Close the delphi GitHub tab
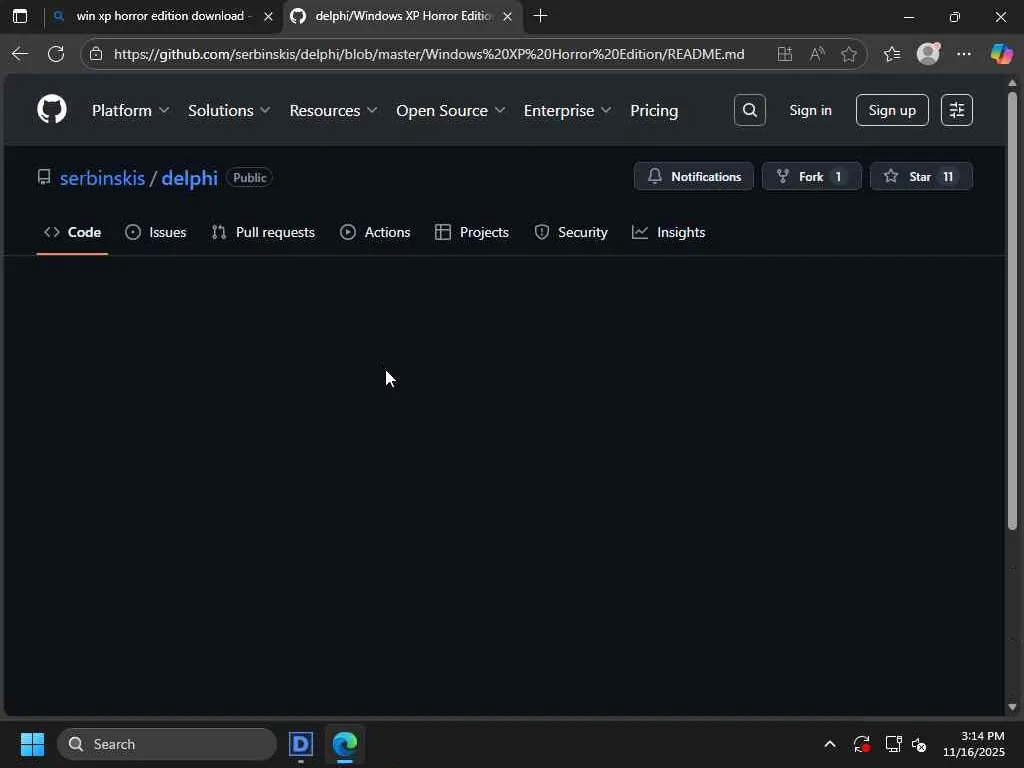Viewport: 1024px width, 768px height. coord(507,16)
